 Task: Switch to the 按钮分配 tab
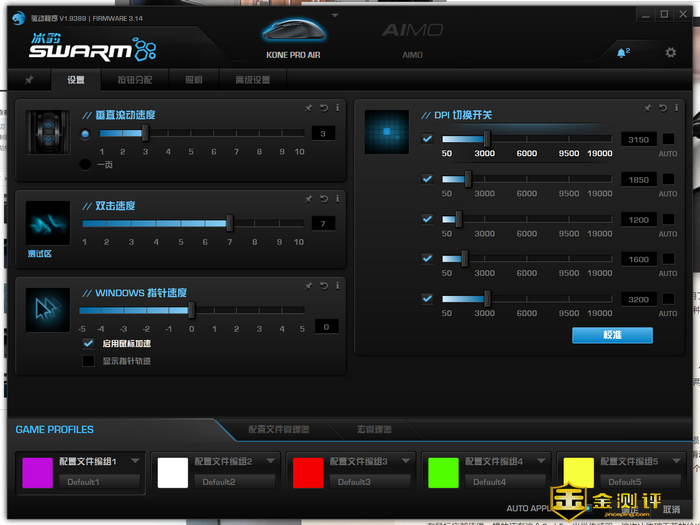[135, 80]
